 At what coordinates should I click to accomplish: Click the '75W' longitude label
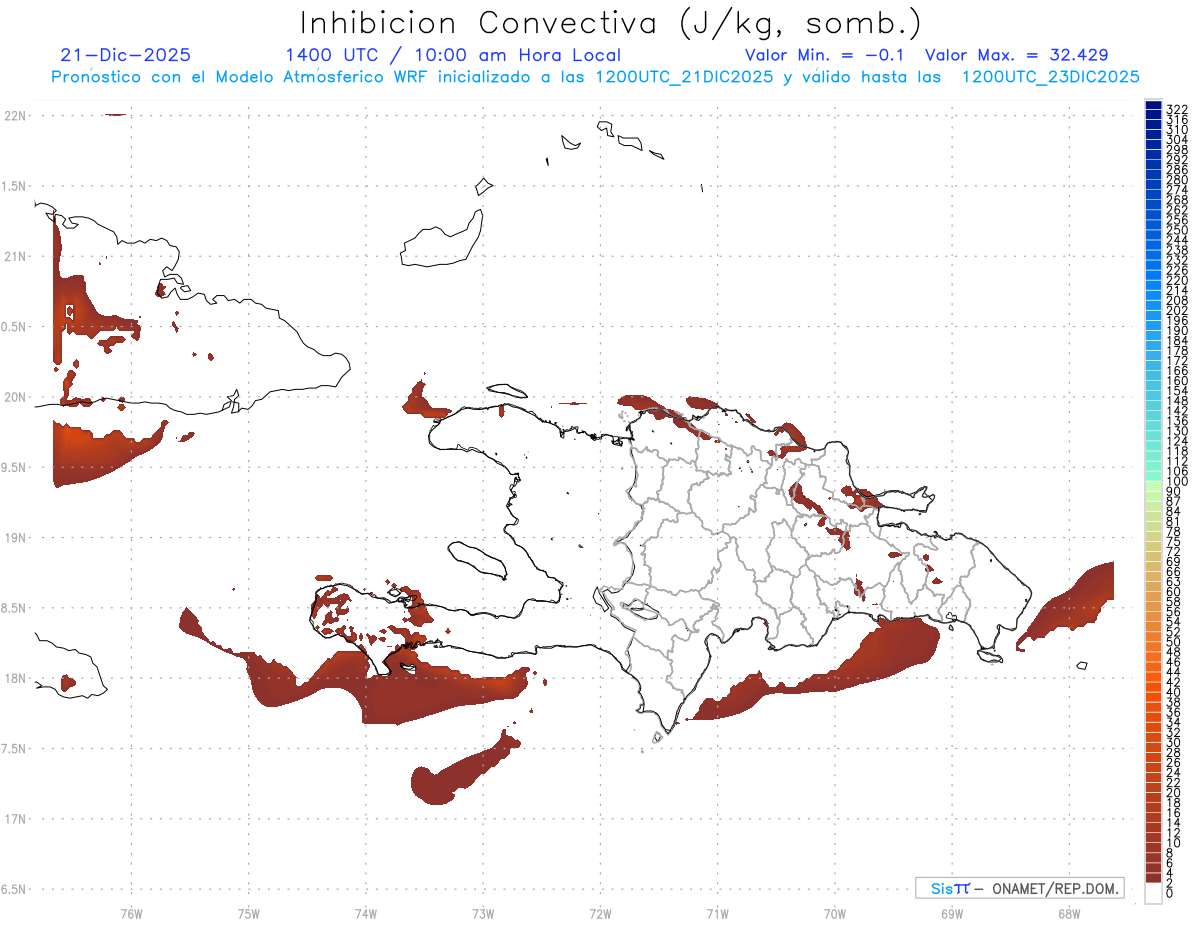[x=248, y=913]
